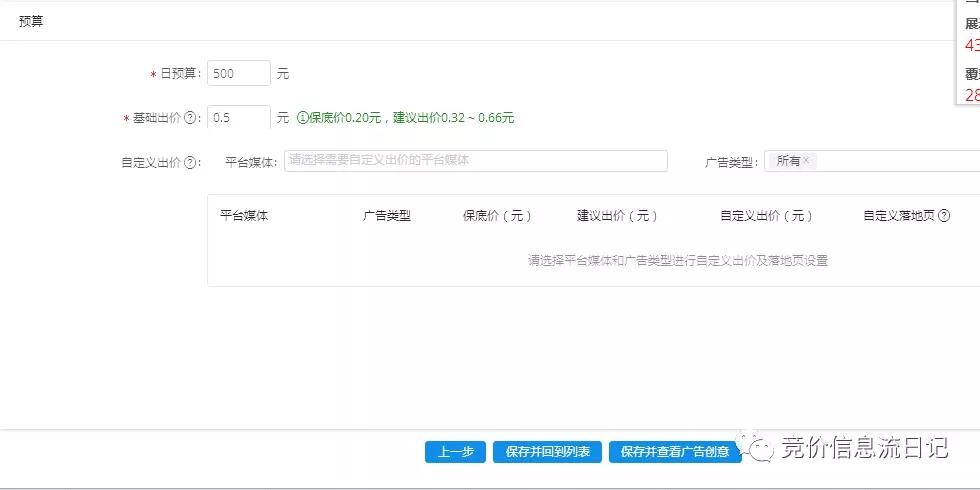Click help icon next to 自定义落地页
980x490 pixels.
click(944, 216)
